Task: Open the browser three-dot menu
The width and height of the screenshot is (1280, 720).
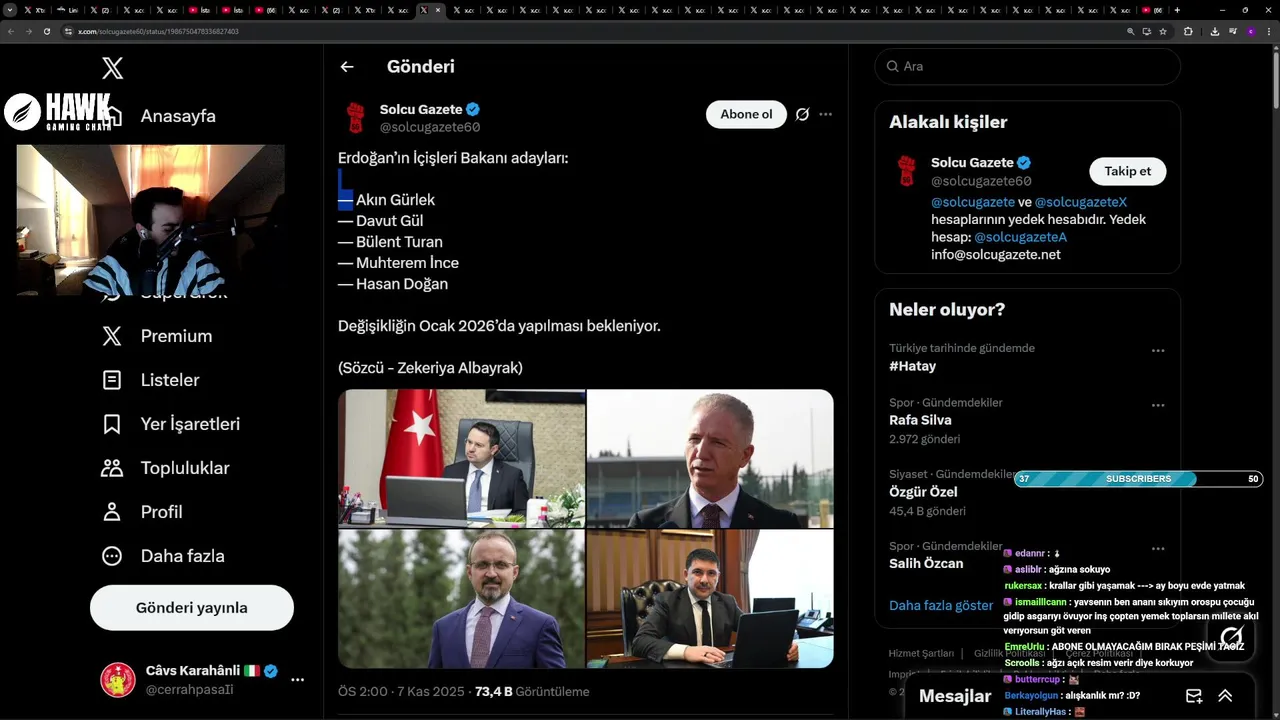Action: pyautogui.click(x=1268, y=31)
